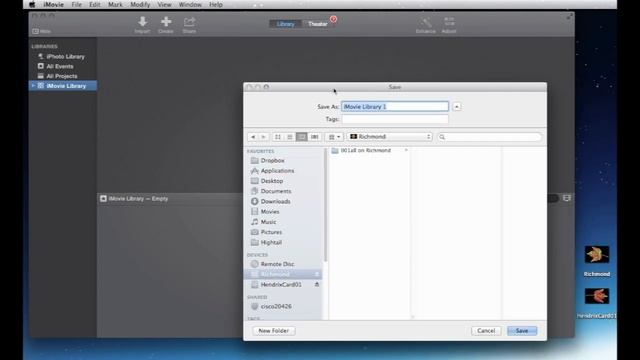640x360 pixels.
Task: Select Remote Disc under Devices
Action: pos(277,264)
